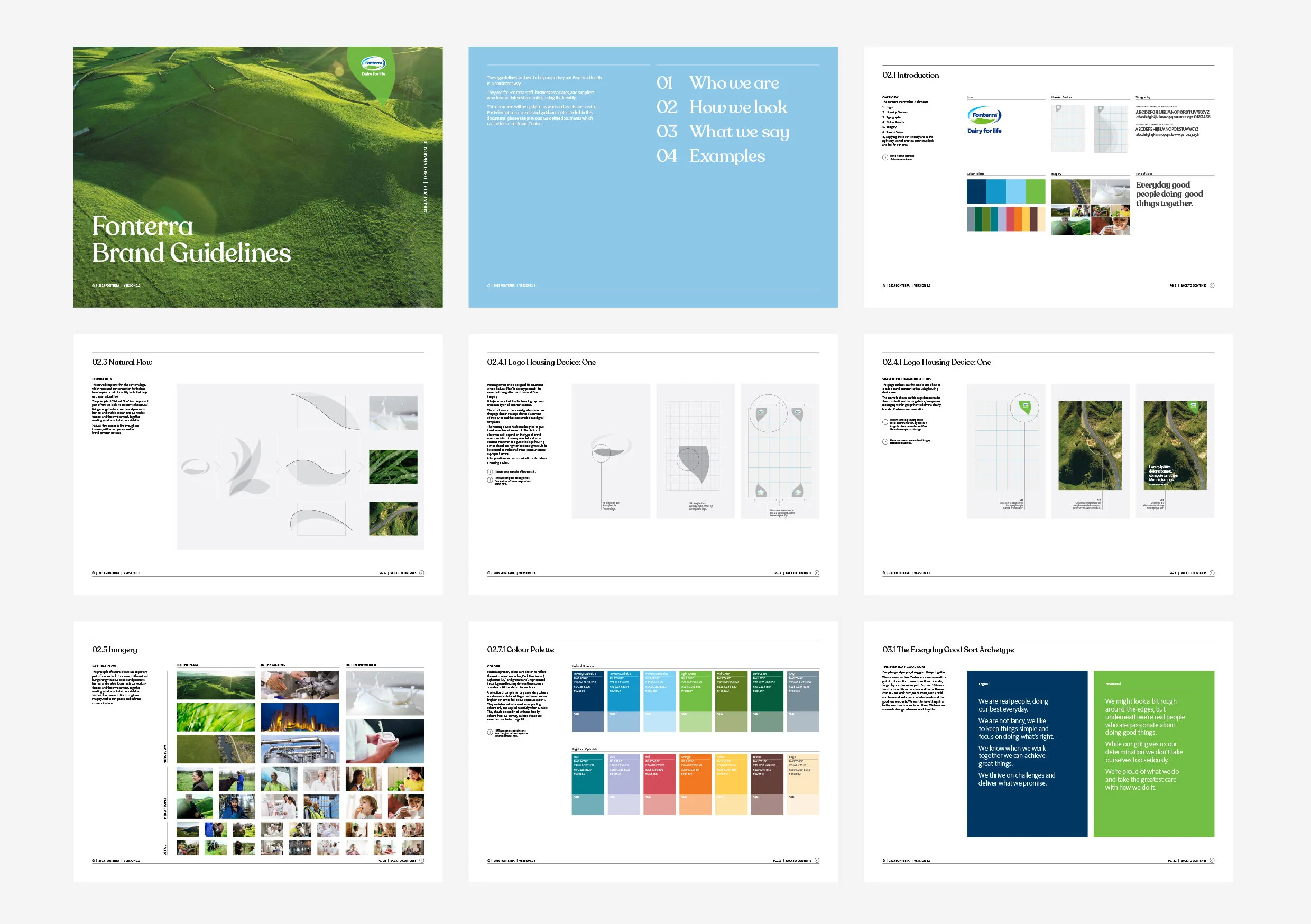1311x924 pixels.
Task: Click the back arrow circle on the Colour Palette page footer
Action: coord(817,860)
